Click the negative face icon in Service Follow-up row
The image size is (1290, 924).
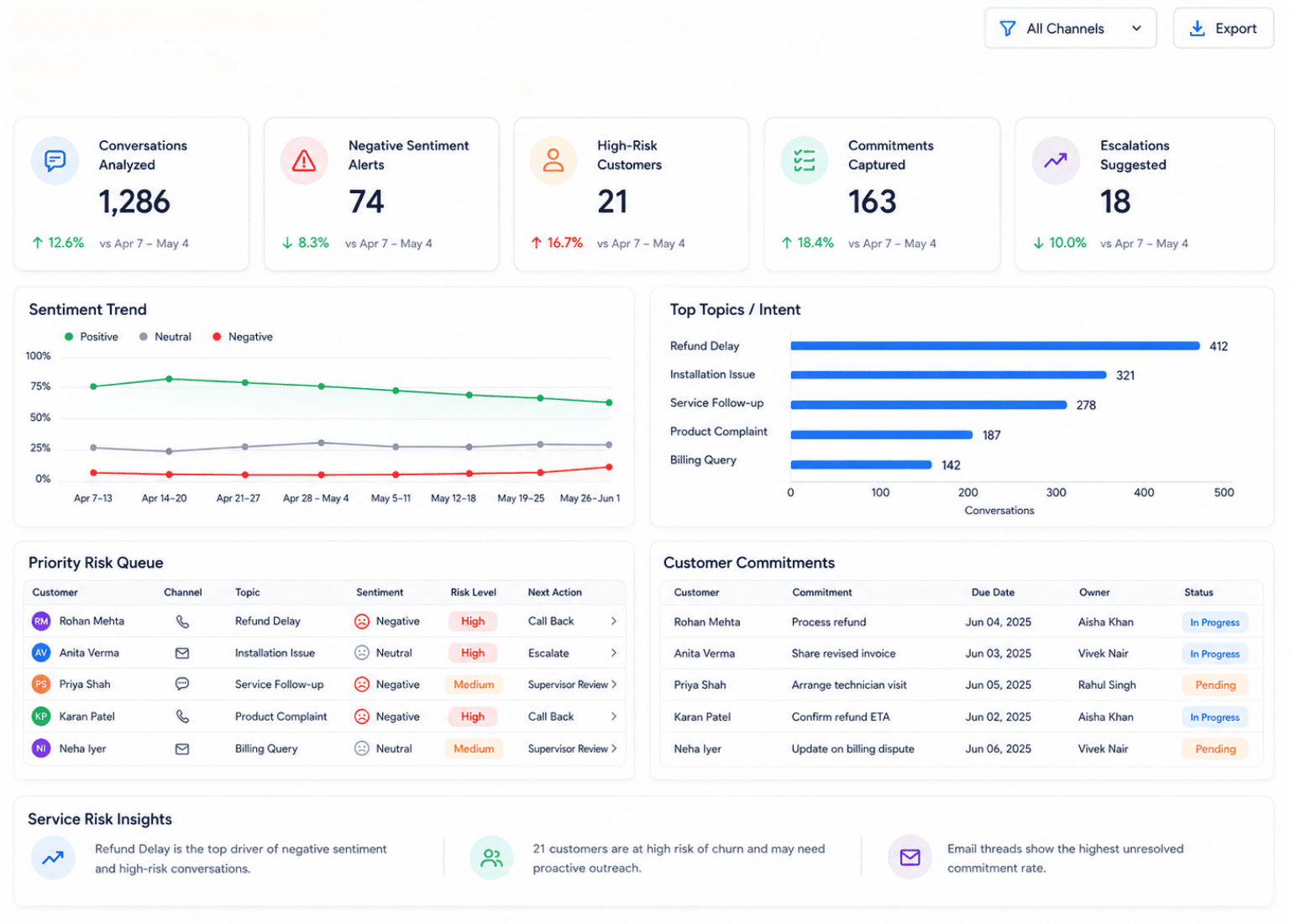tap(362, 685)
